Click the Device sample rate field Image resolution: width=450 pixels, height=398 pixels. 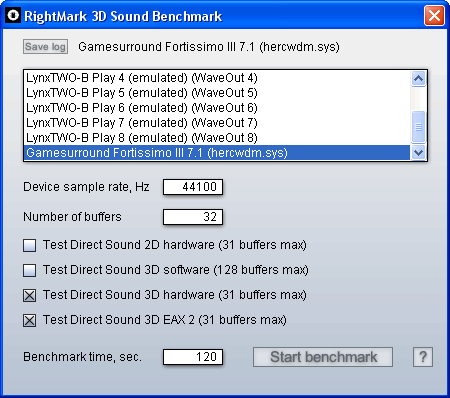[x=193, y=187]
